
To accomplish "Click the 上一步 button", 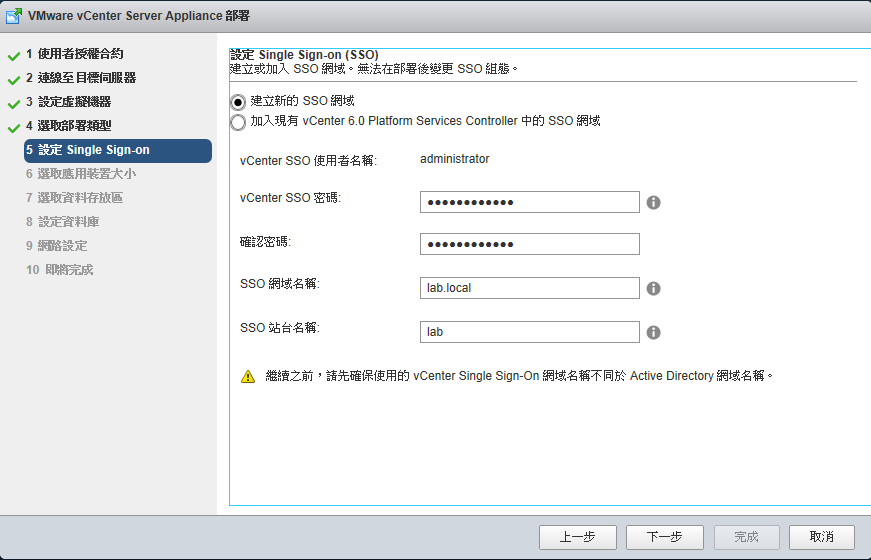I will [578, 537].
